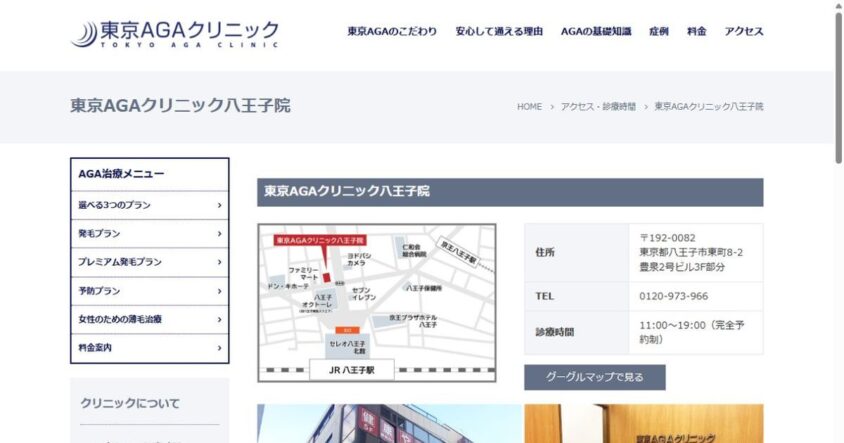Open アクセス・診療時間 breadcrumb link
This screenshot has height=443, width=844.
[x=598, y=107]
